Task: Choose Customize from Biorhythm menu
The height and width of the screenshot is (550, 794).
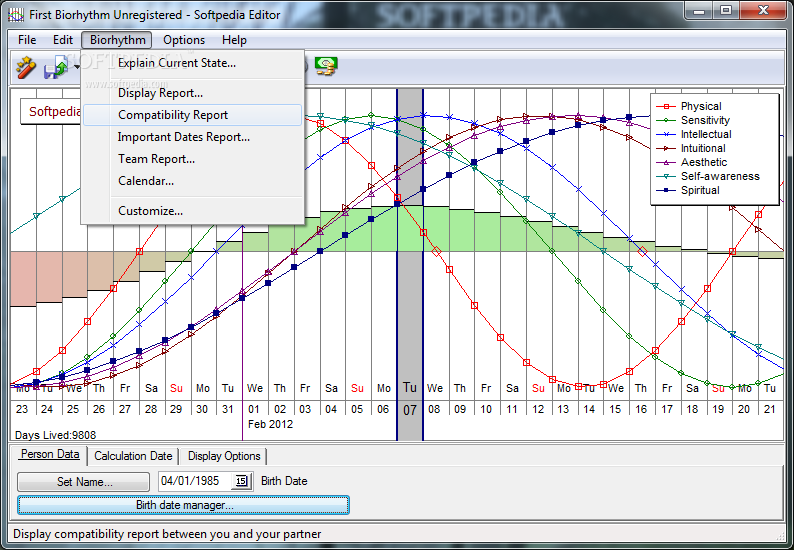Action: (x=192, y=211)
